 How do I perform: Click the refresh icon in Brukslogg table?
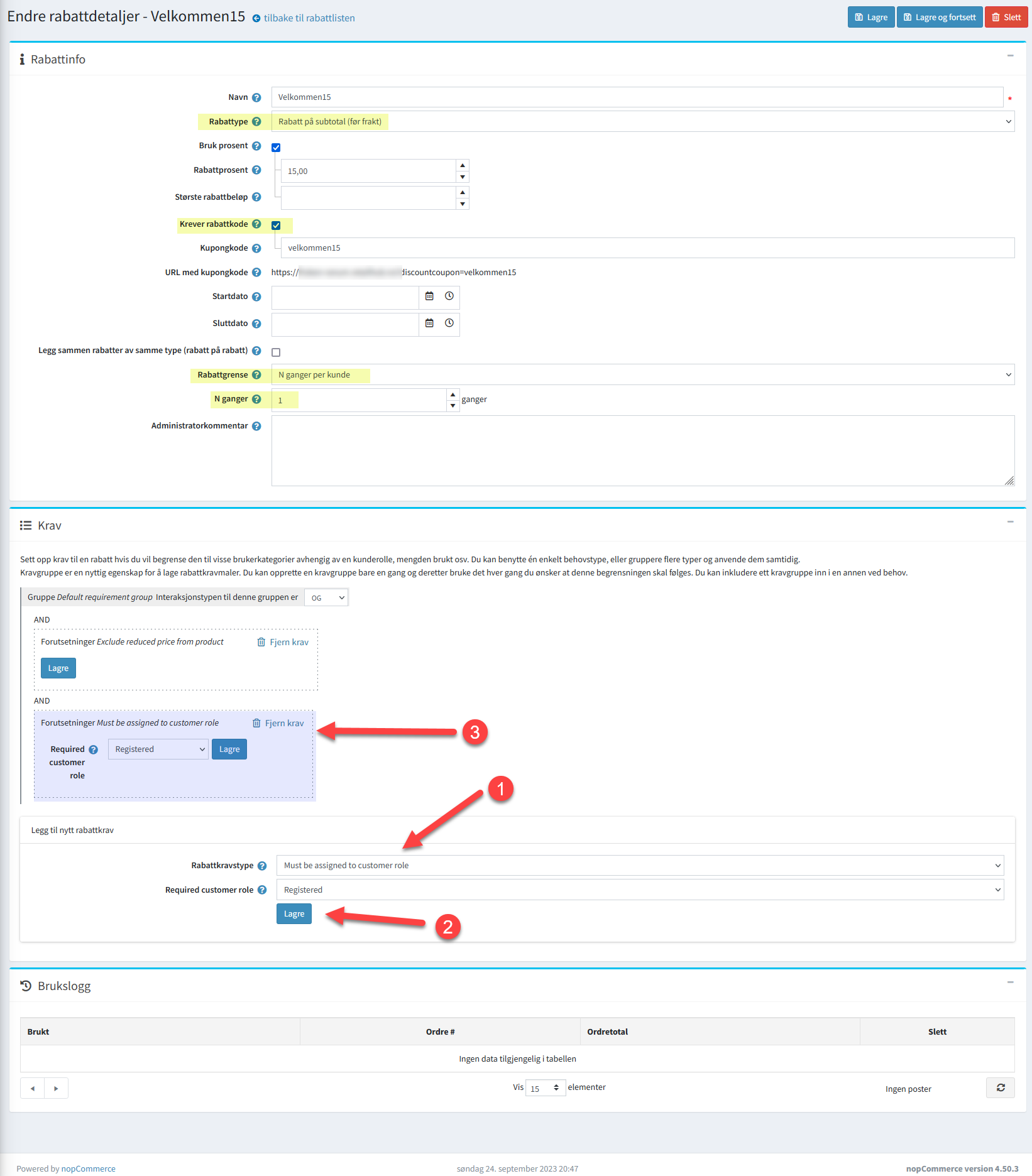1000,1087
